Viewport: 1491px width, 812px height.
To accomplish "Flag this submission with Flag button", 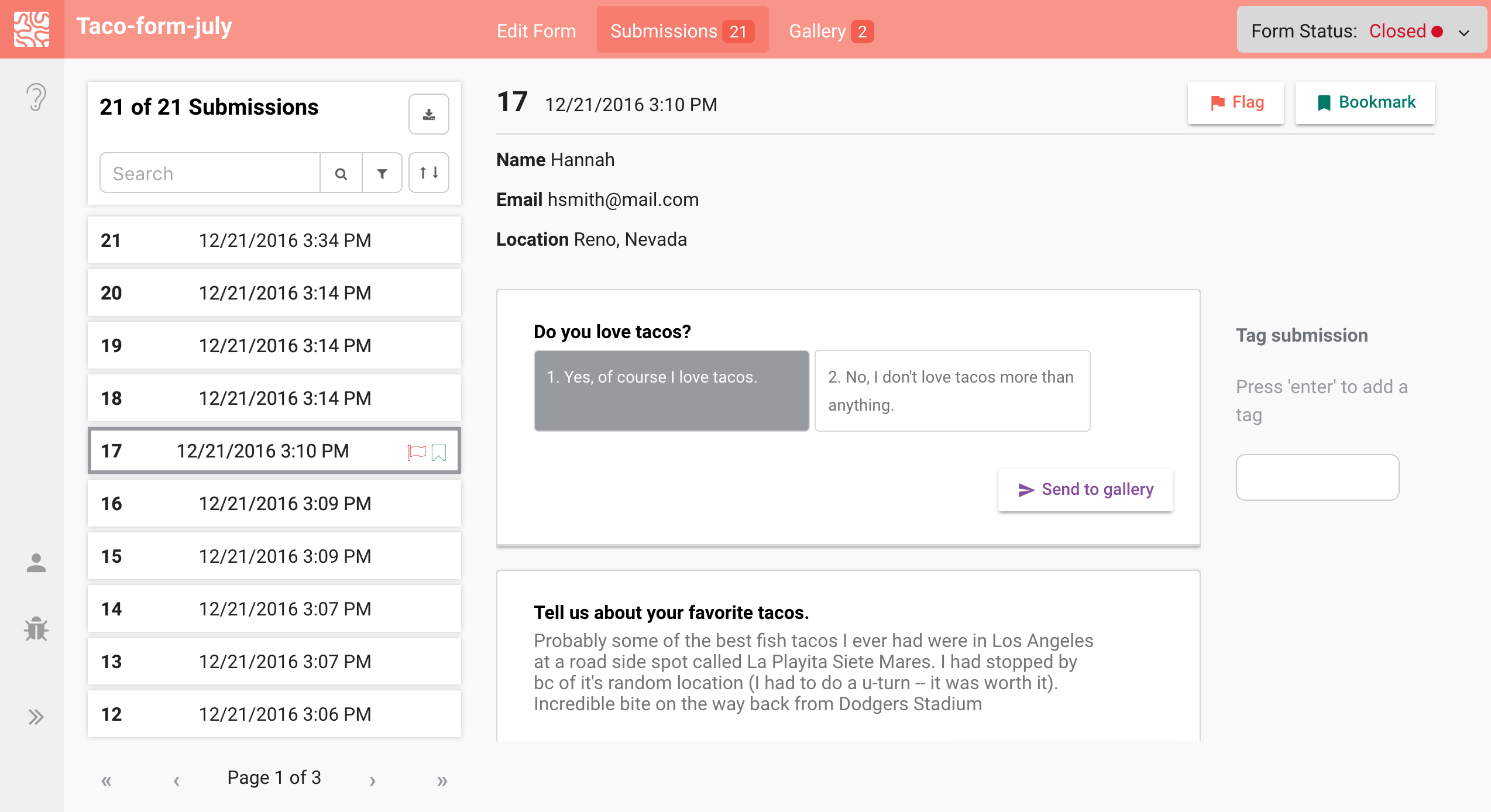I will (1235, 102).
